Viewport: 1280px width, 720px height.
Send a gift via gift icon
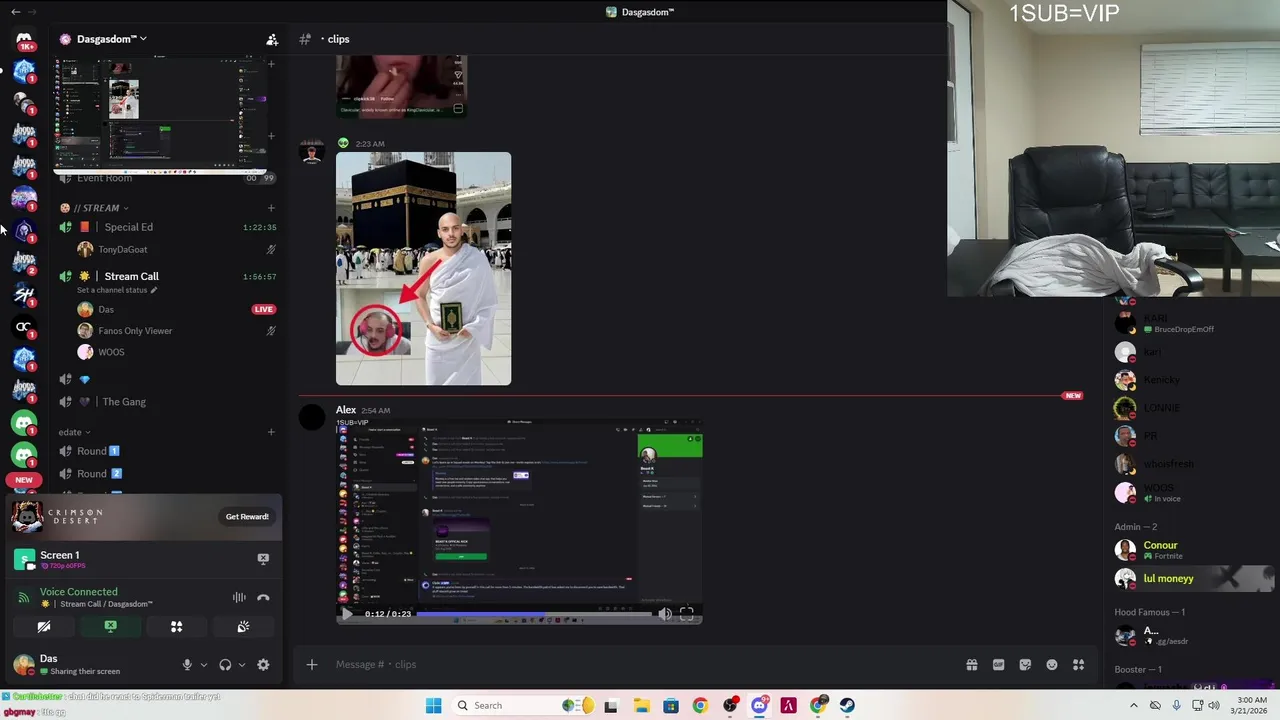click(x=971, y=665)
